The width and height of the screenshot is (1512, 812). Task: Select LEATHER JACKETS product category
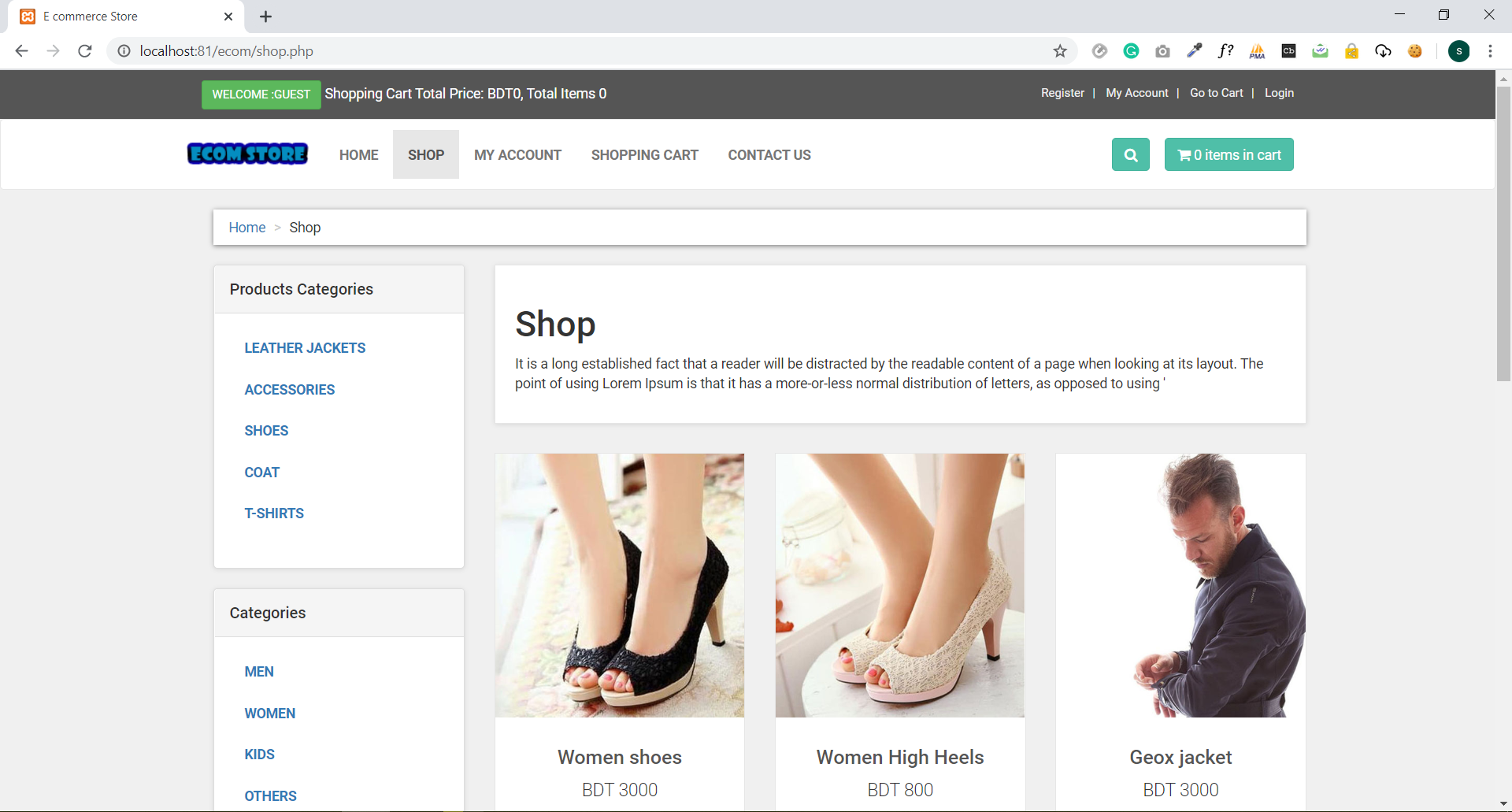pos(305,348)
